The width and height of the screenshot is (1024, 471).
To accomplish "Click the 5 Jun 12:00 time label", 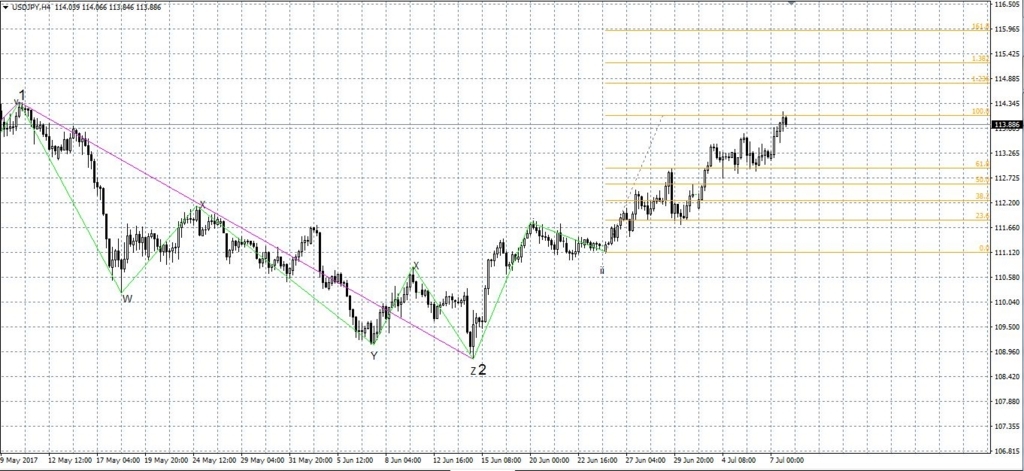I will click(357, 460).
